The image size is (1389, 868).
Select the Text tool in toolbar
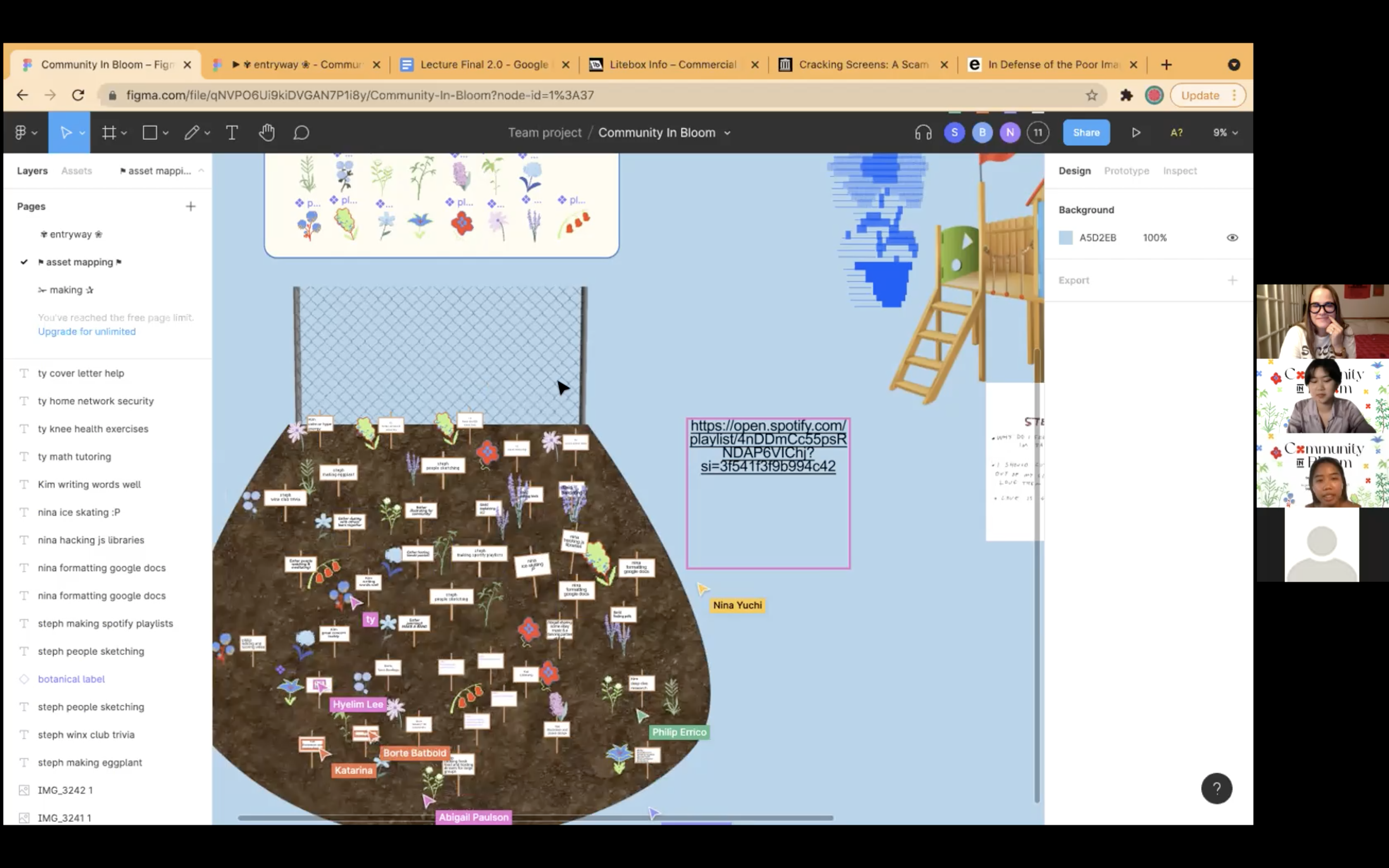(x=232, y=133)
